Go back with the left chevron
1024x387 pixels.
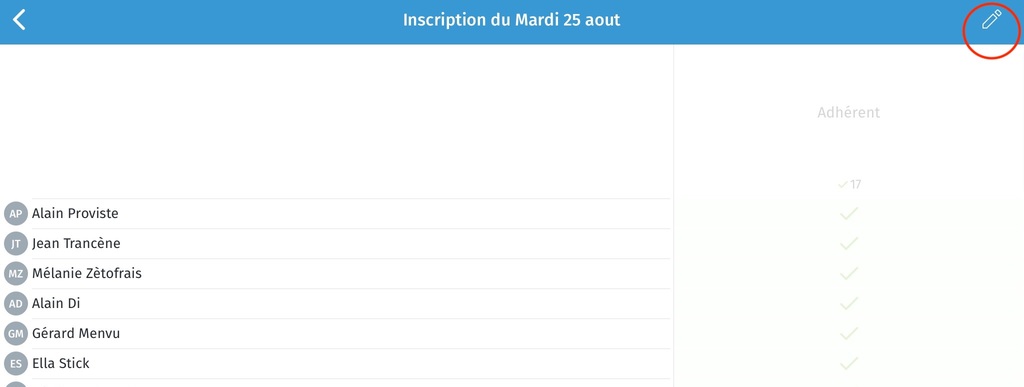pyautogui.click(x=20, y=20)
